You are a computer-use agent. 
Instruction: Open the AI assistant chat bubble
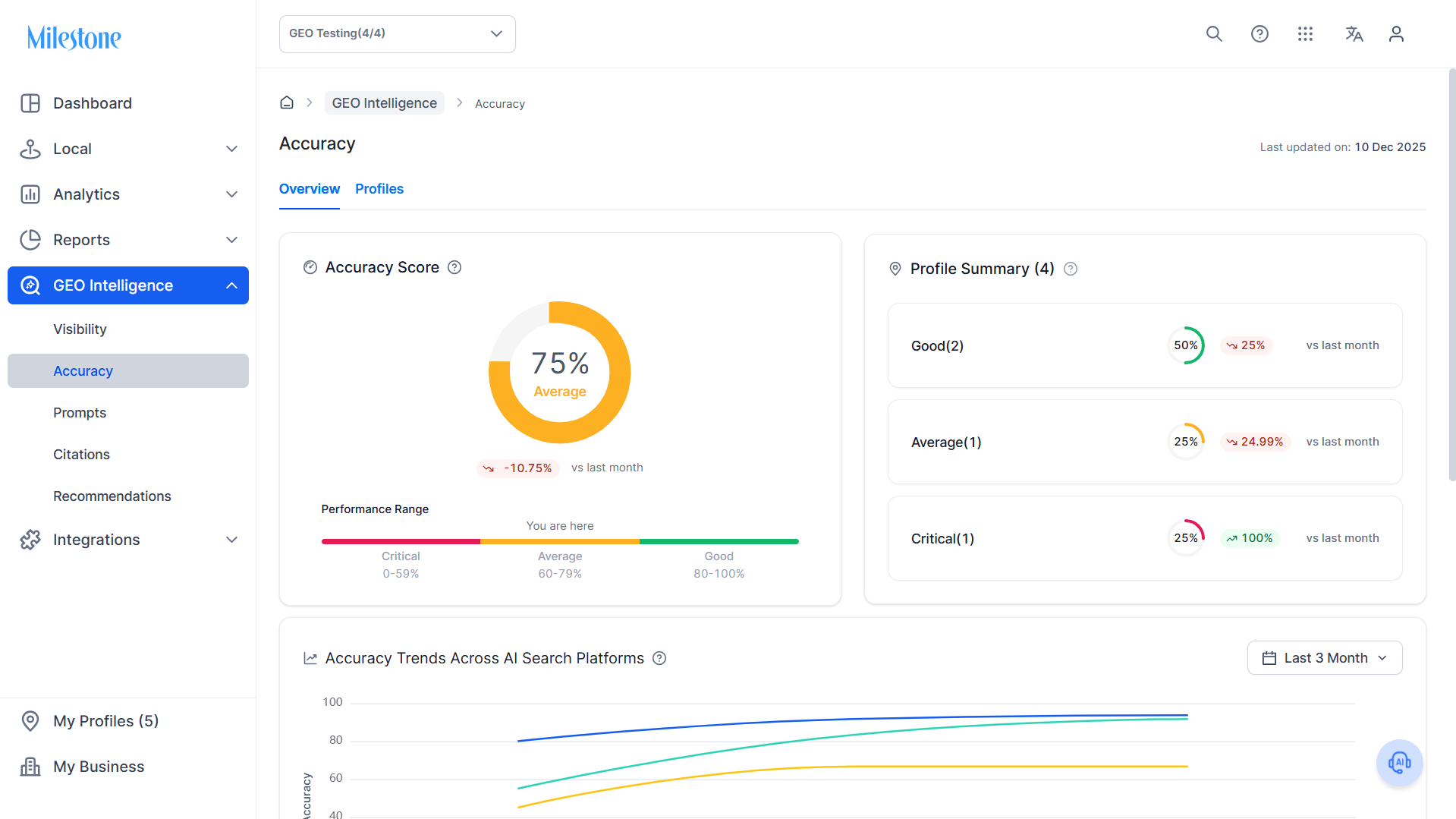click(x=1399, y=763)
